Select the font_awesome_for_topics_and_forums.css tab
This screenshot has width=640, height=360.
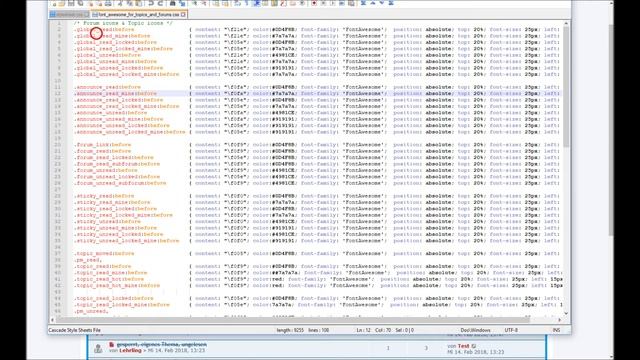coord(139,14)
